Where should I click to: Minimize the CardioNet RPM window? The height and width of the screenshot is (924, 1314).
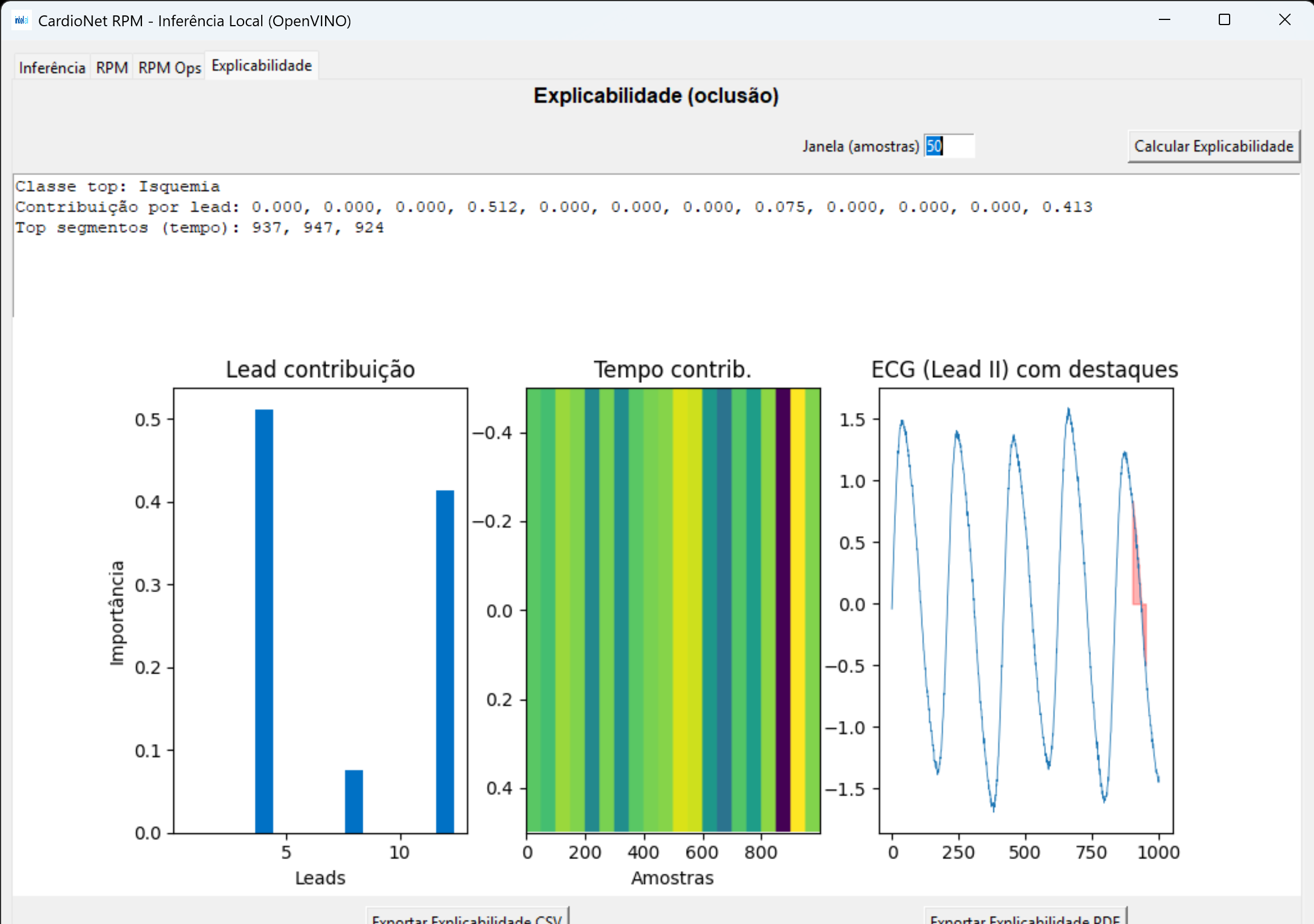click(1164, 20)
